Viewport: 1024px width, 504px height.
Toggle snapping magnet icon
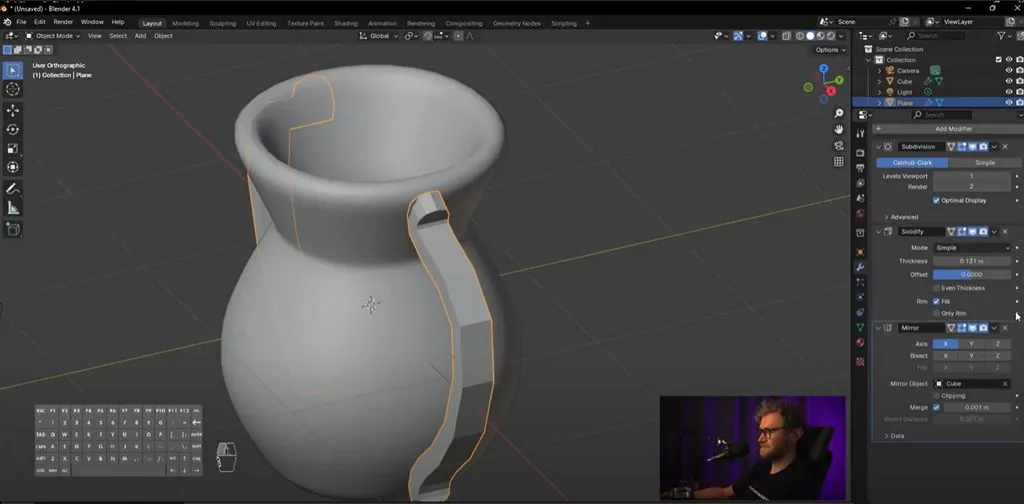(x=428, y=36)
